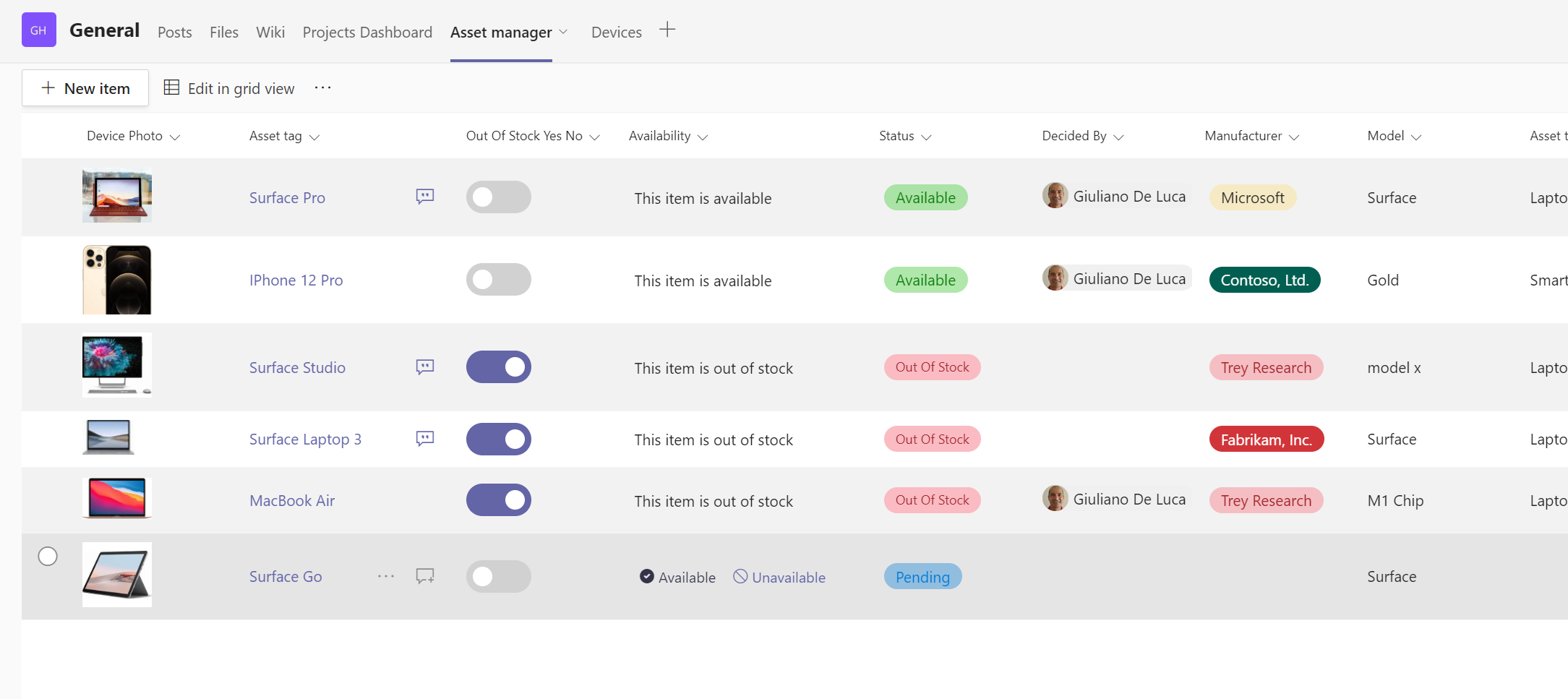Click the 'Gold' model cell
This screenshot has width=1568, height=699.
click(x=1383, y=280)
